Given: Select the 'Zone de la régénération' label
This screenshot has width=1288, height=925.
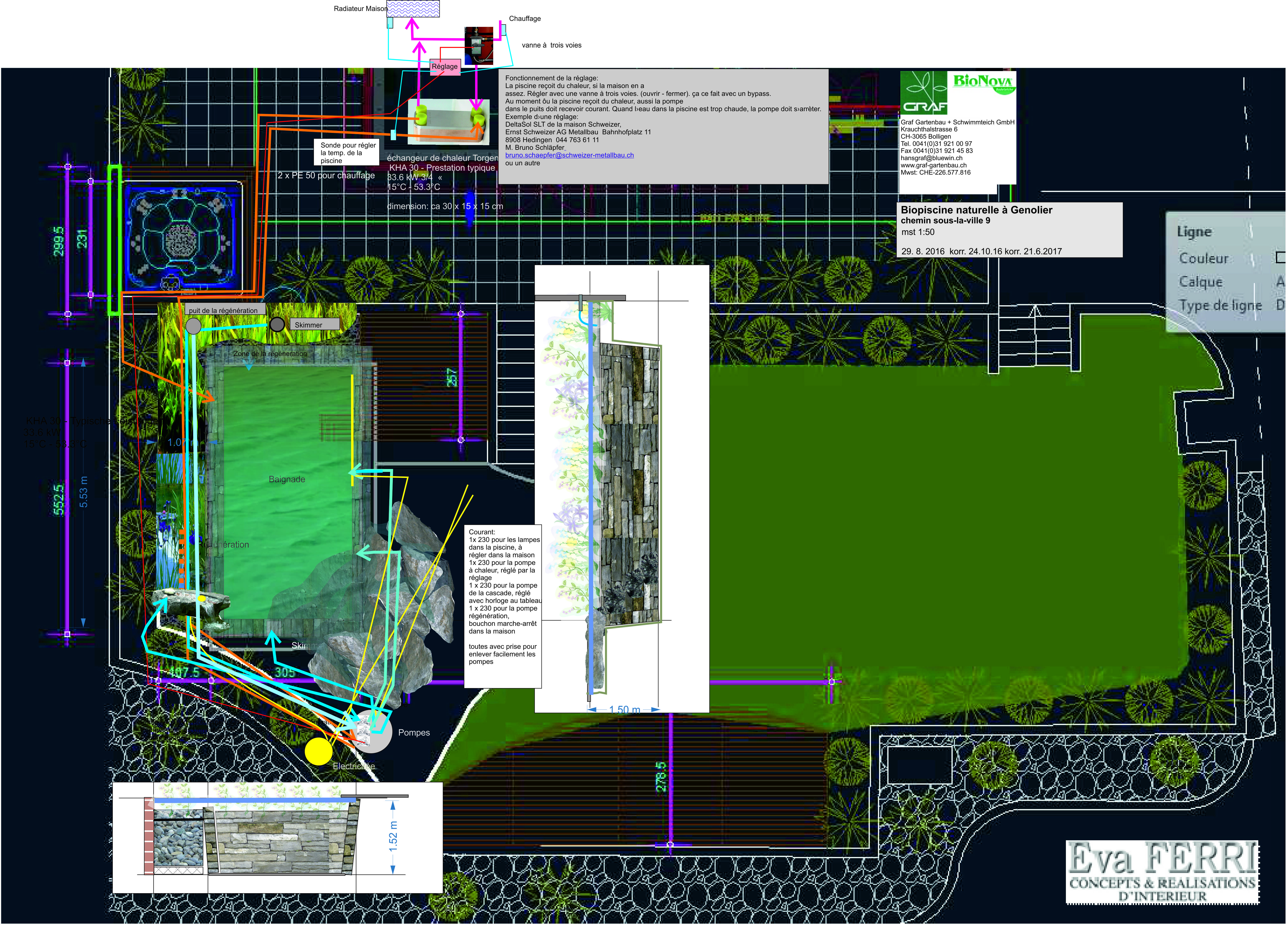Looking at the screenshot, I should coord(270,354).
